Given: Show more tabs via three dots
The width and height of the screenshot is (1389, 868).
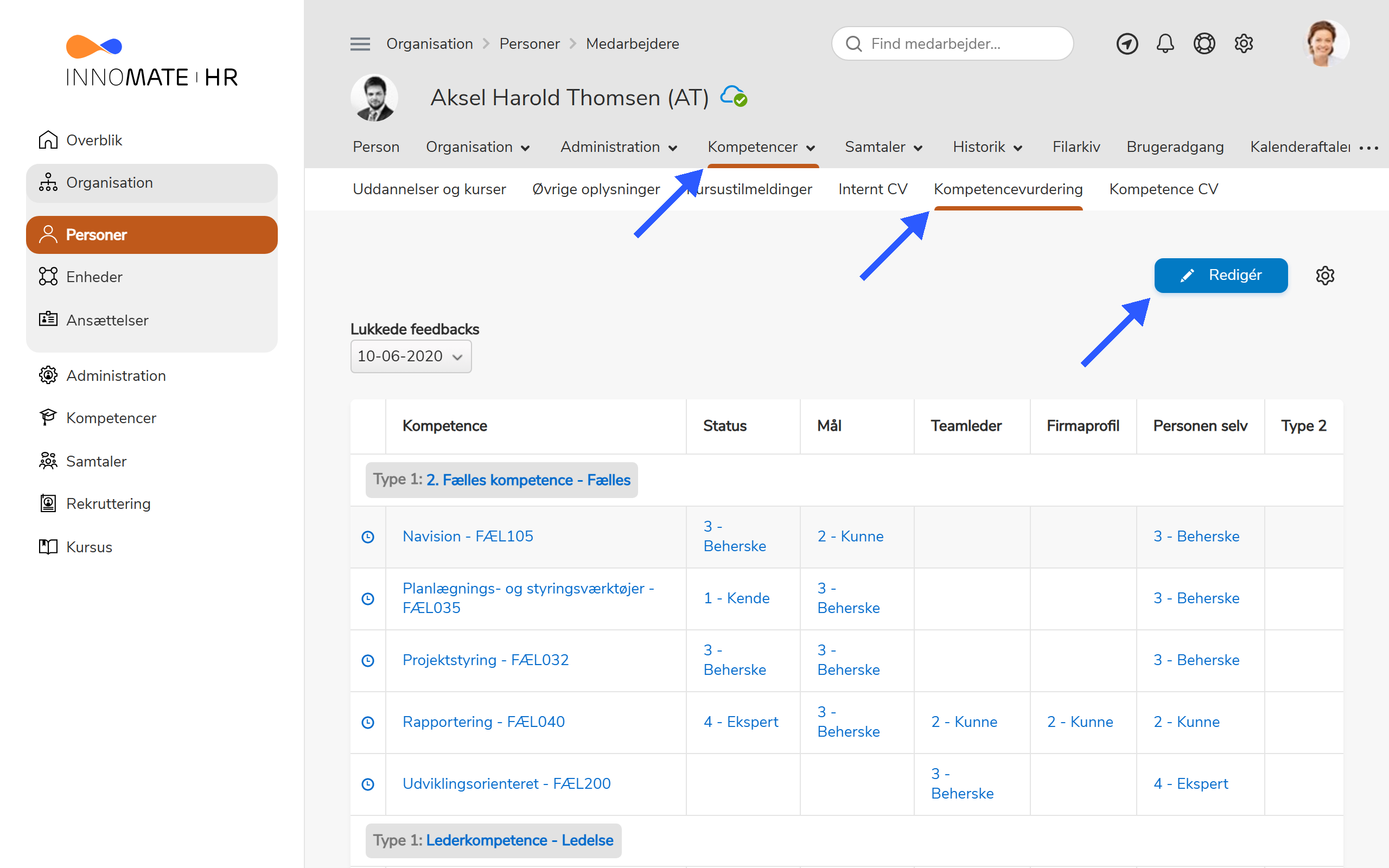Looking at the screenshot, I should pos(1369,148).
